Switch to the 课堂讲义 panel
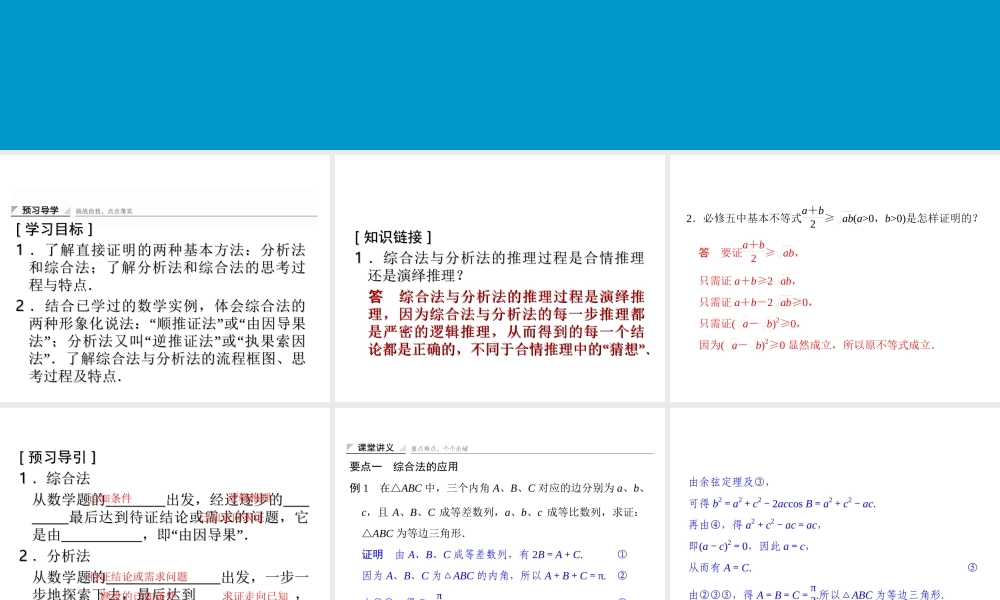Viewport: 1000px width, 600px height. point(375,448)
